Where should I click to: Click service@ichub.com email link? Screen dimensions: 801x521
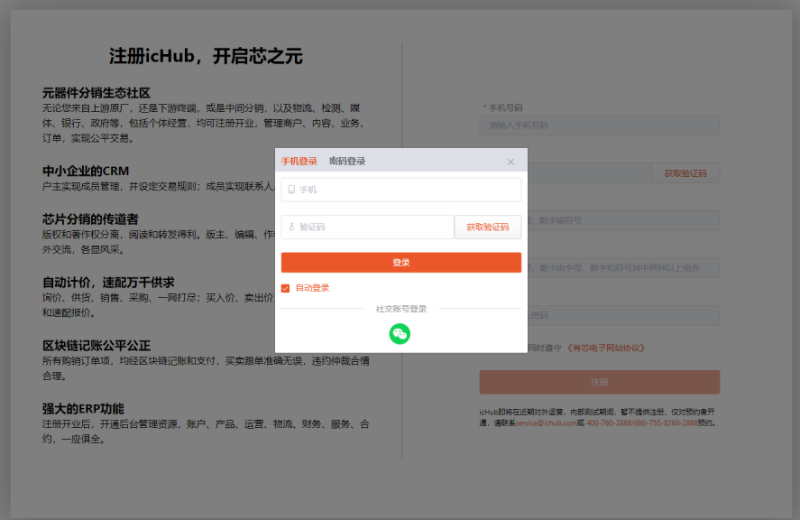click(546, 423)
